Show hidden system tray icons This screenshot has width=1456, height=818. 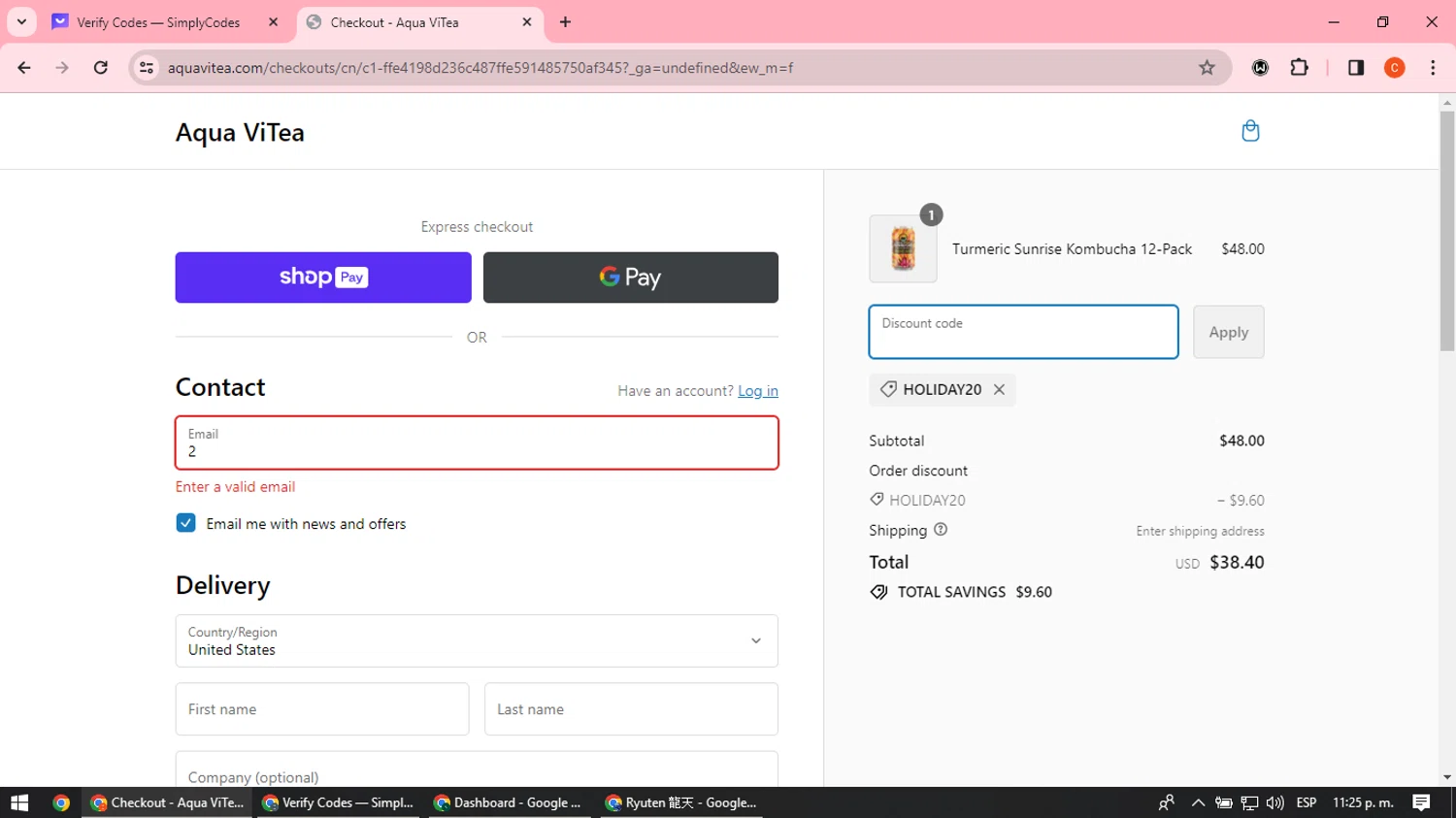(1198, 802)
